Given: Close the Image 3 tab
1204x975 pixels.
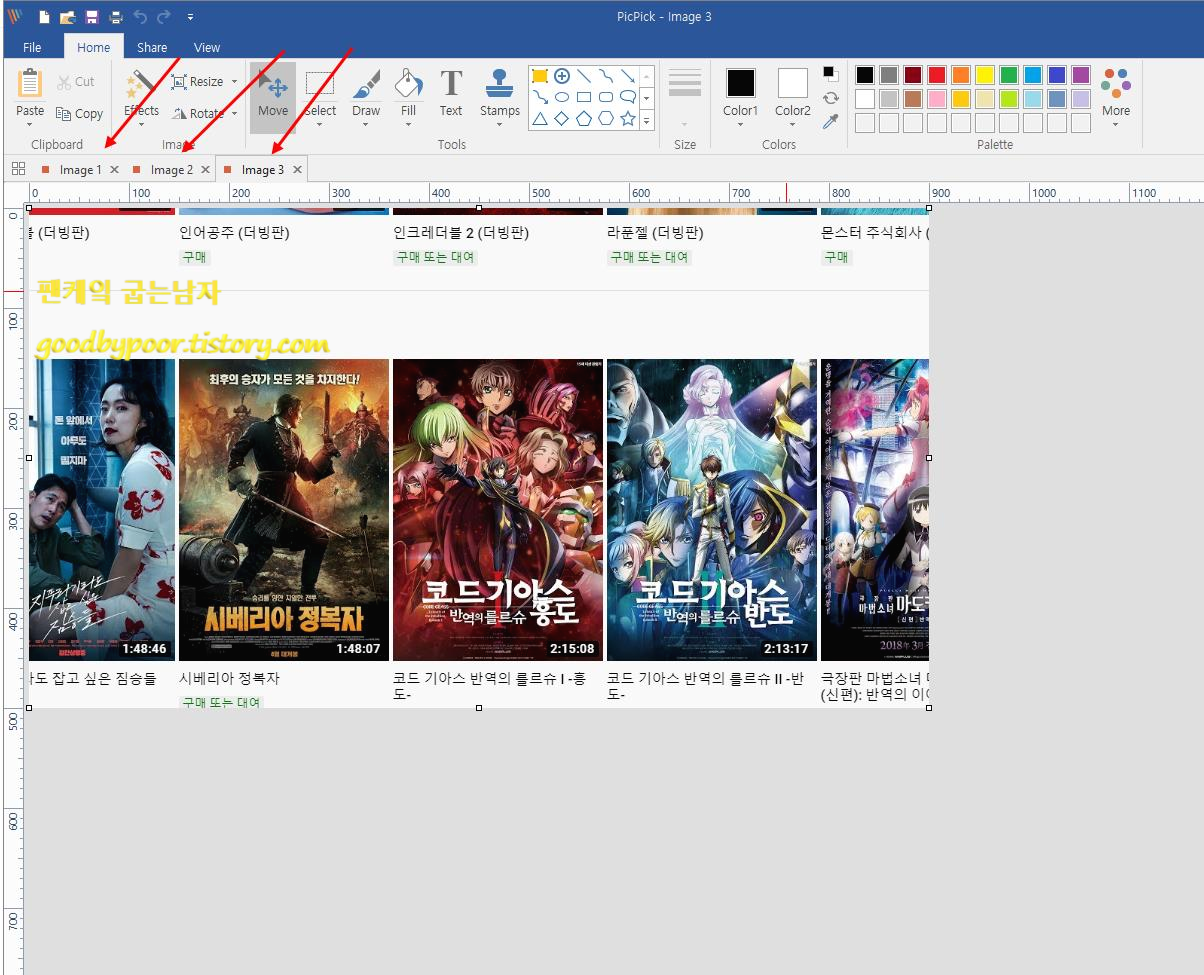Looking at the screenshot, I should click(x=297, y=170).
